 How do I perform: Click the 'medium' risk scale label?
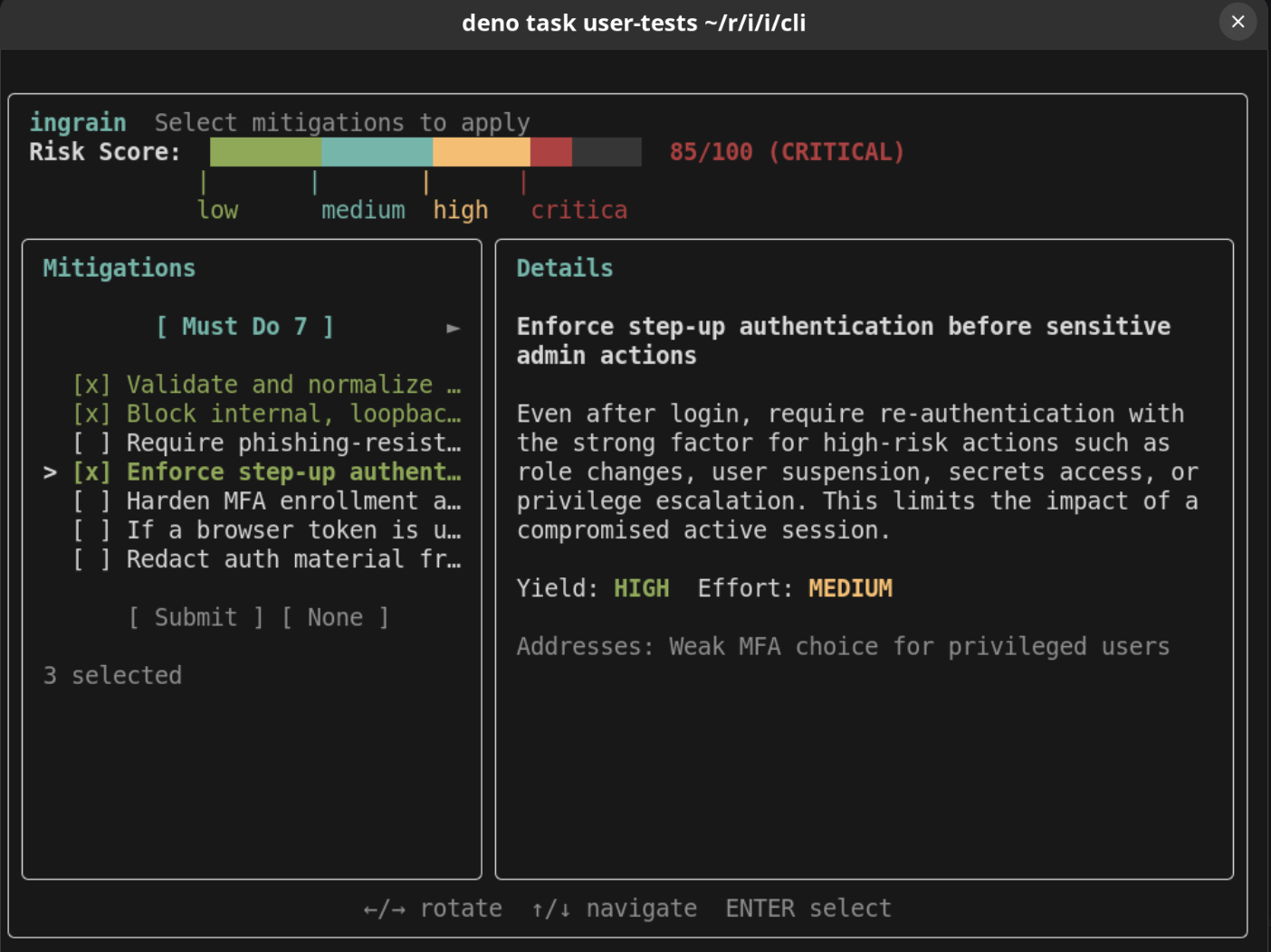pos(363,210)
